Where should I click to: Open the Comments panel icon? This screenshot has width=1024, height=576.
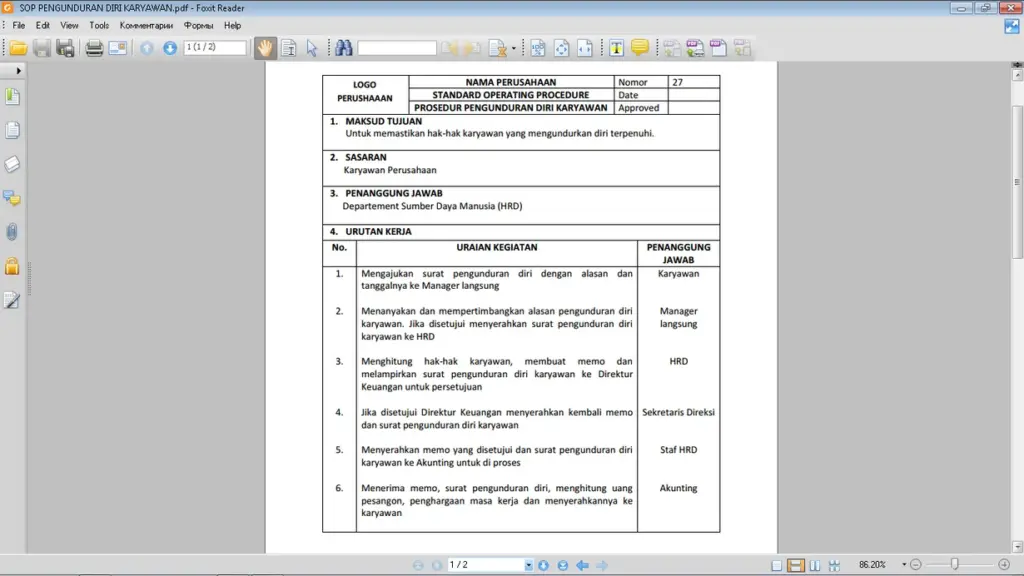[12, 198]
